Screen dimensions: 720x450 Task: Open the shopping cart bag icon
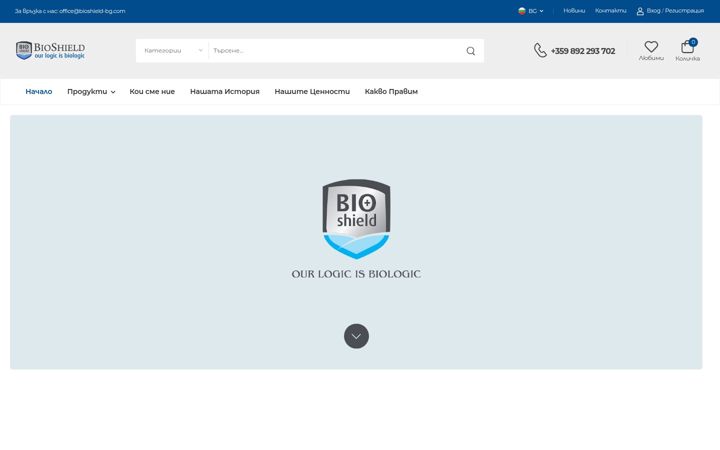click(x=687, y=46)
